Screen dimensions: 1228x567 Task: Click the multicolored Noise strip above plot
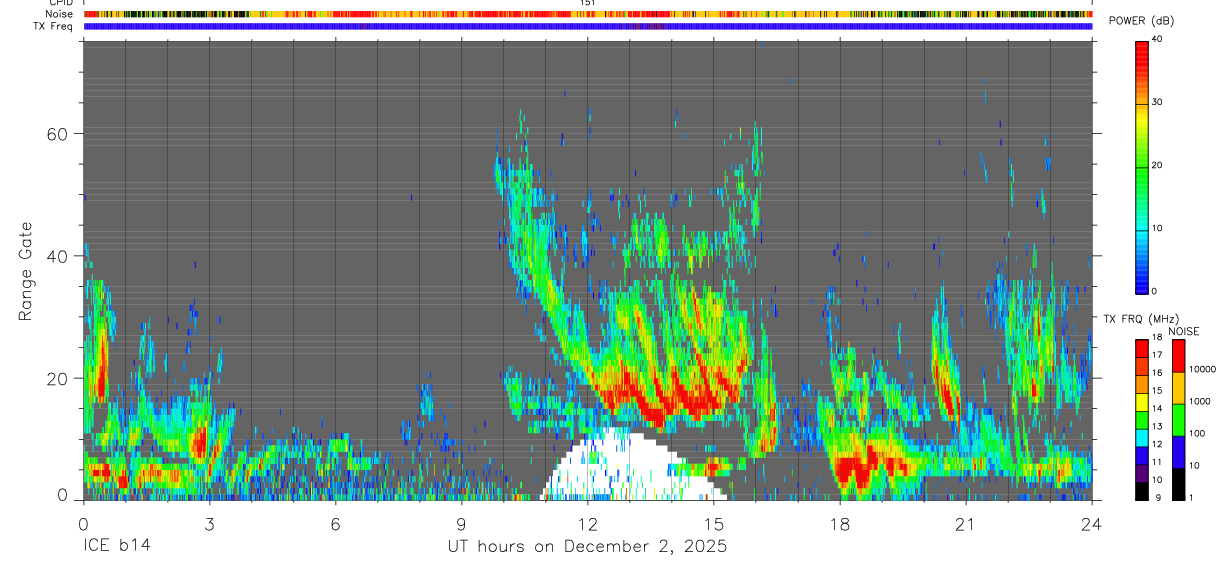click(x=587, y=14)
